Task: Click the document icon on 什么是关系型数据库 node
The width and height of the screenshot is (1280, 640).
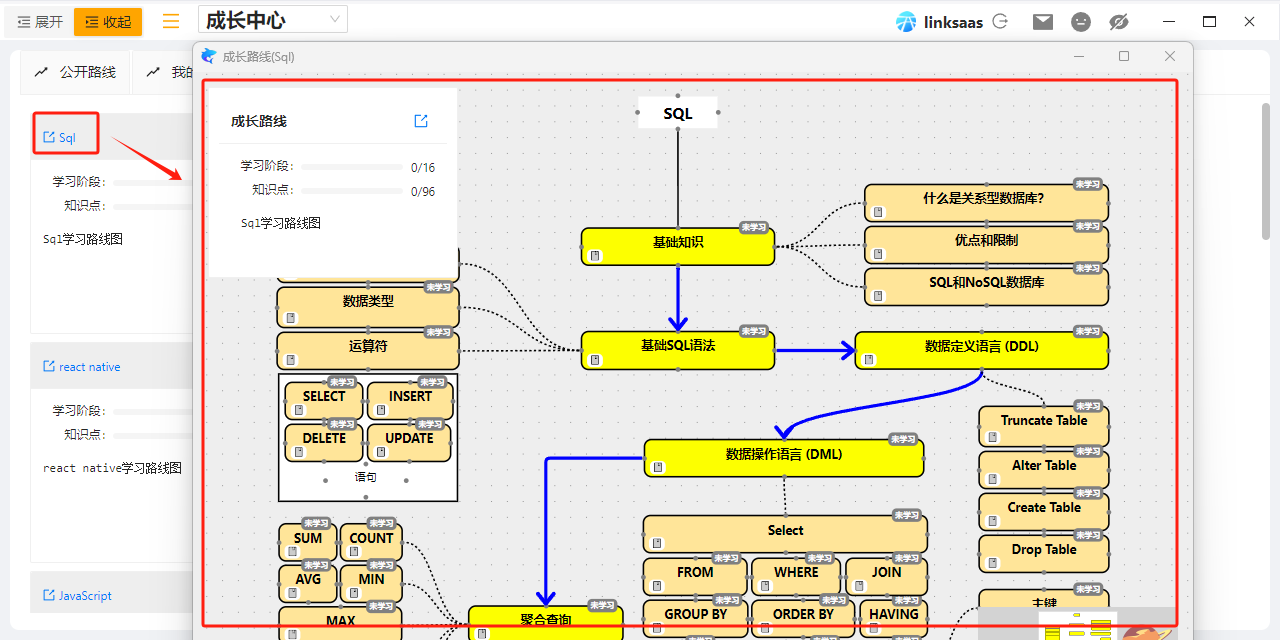Action: (x=878, y=212)
